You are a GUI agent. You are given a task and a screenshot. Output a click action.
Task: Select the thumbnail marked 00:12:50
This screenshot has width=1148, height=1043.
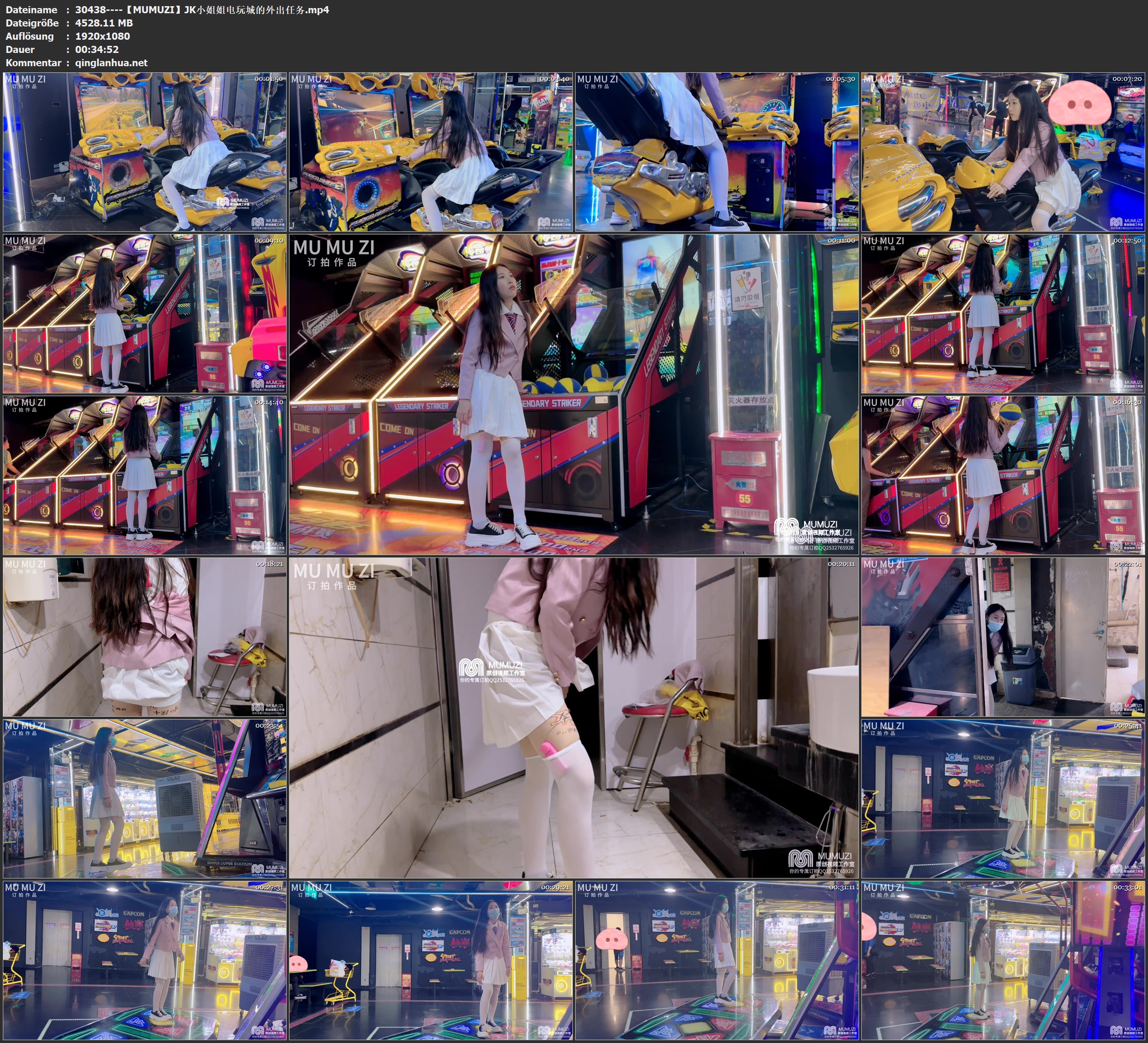pyautogui.click(x=1003, y=313)
